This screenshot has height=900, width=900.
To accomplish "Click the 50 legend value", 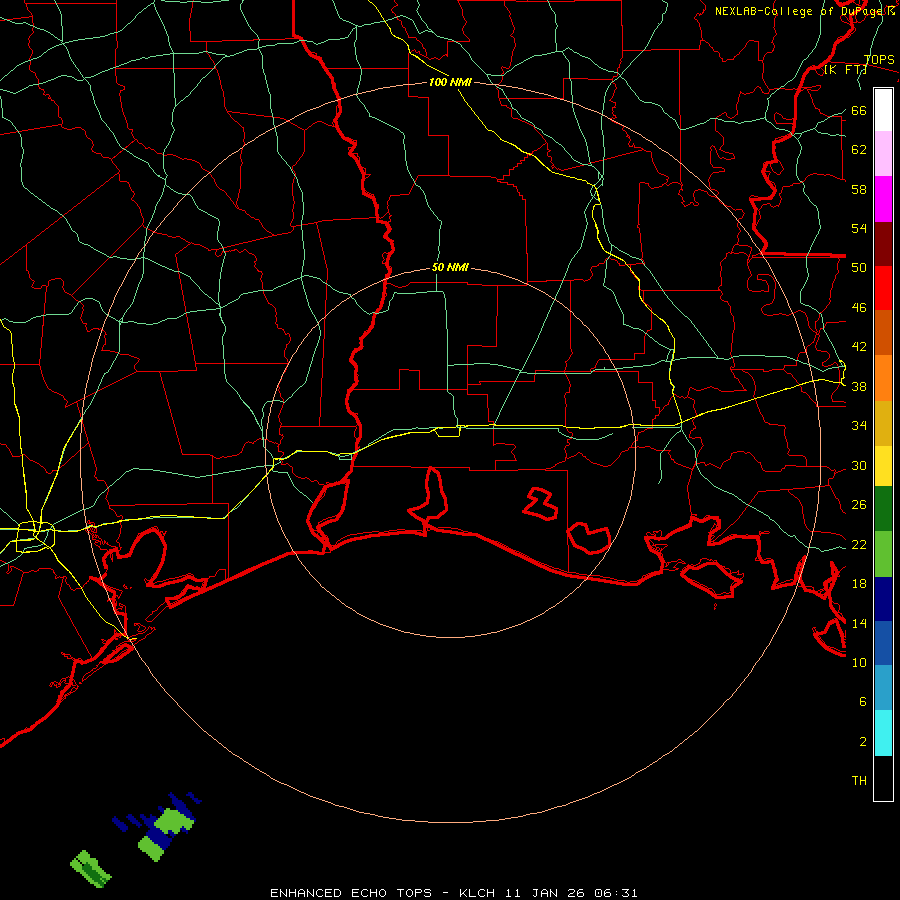I will (x=859, y=268).
